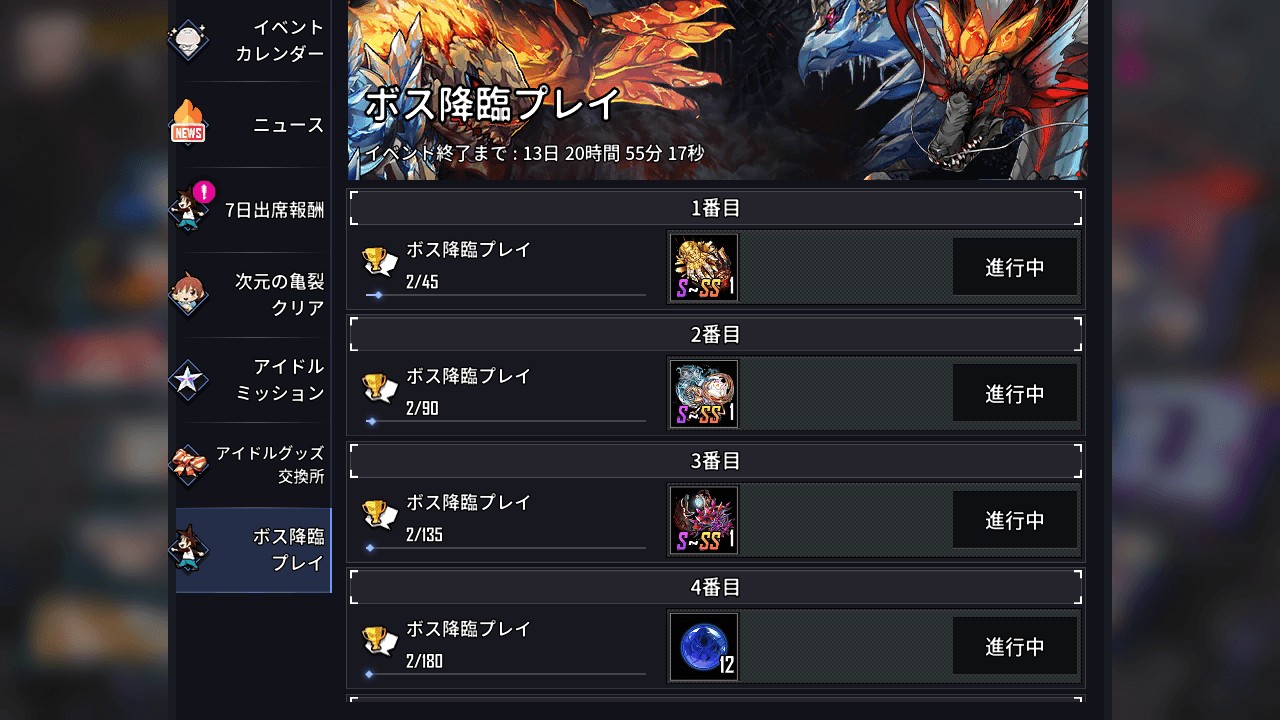
Task: Click the flame NEWS icon
Action: (188, 124)
